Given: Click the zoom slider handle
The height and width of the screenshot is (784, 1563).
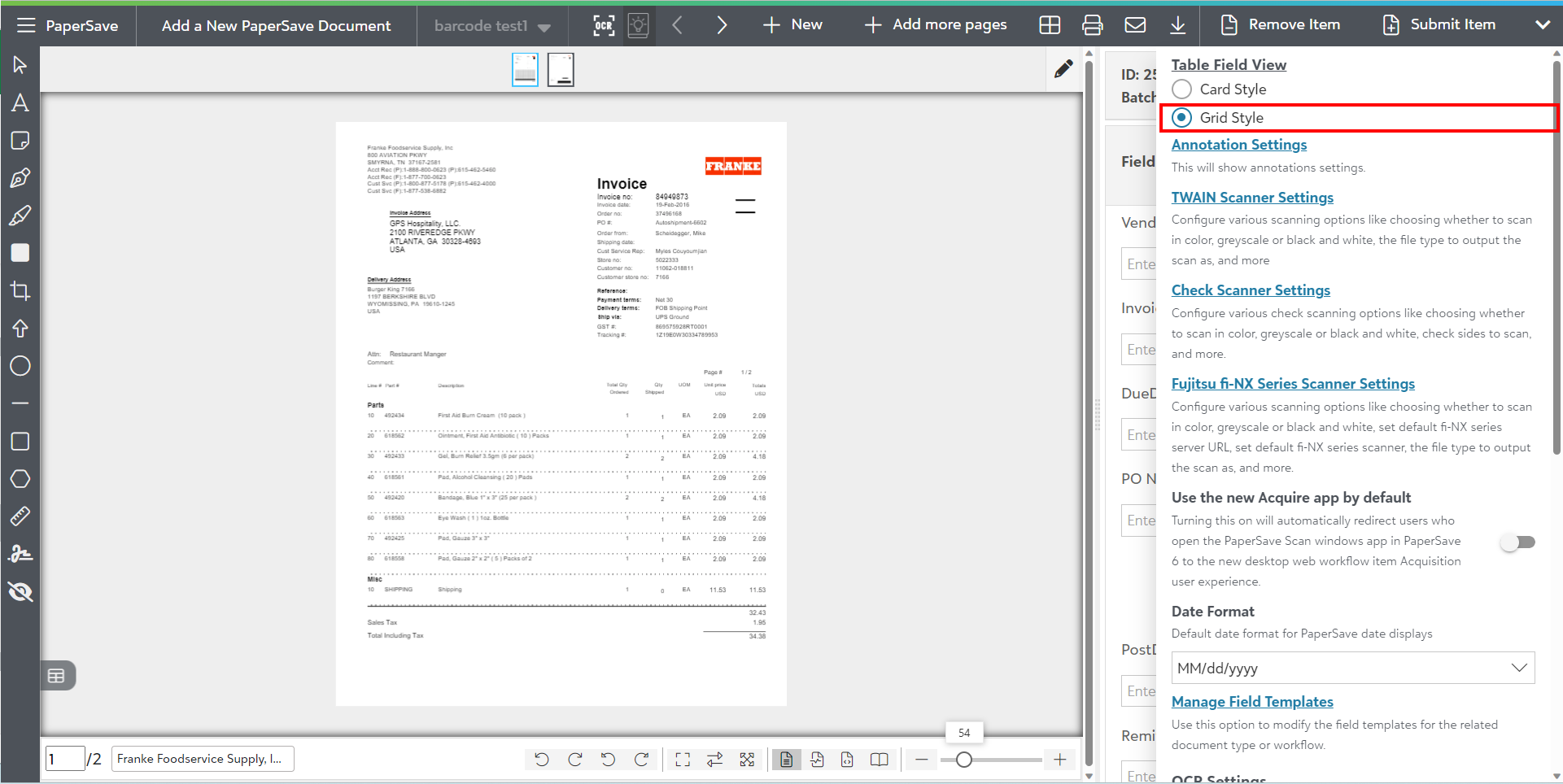Looking at the screenshot, I should tap(964, 760).
